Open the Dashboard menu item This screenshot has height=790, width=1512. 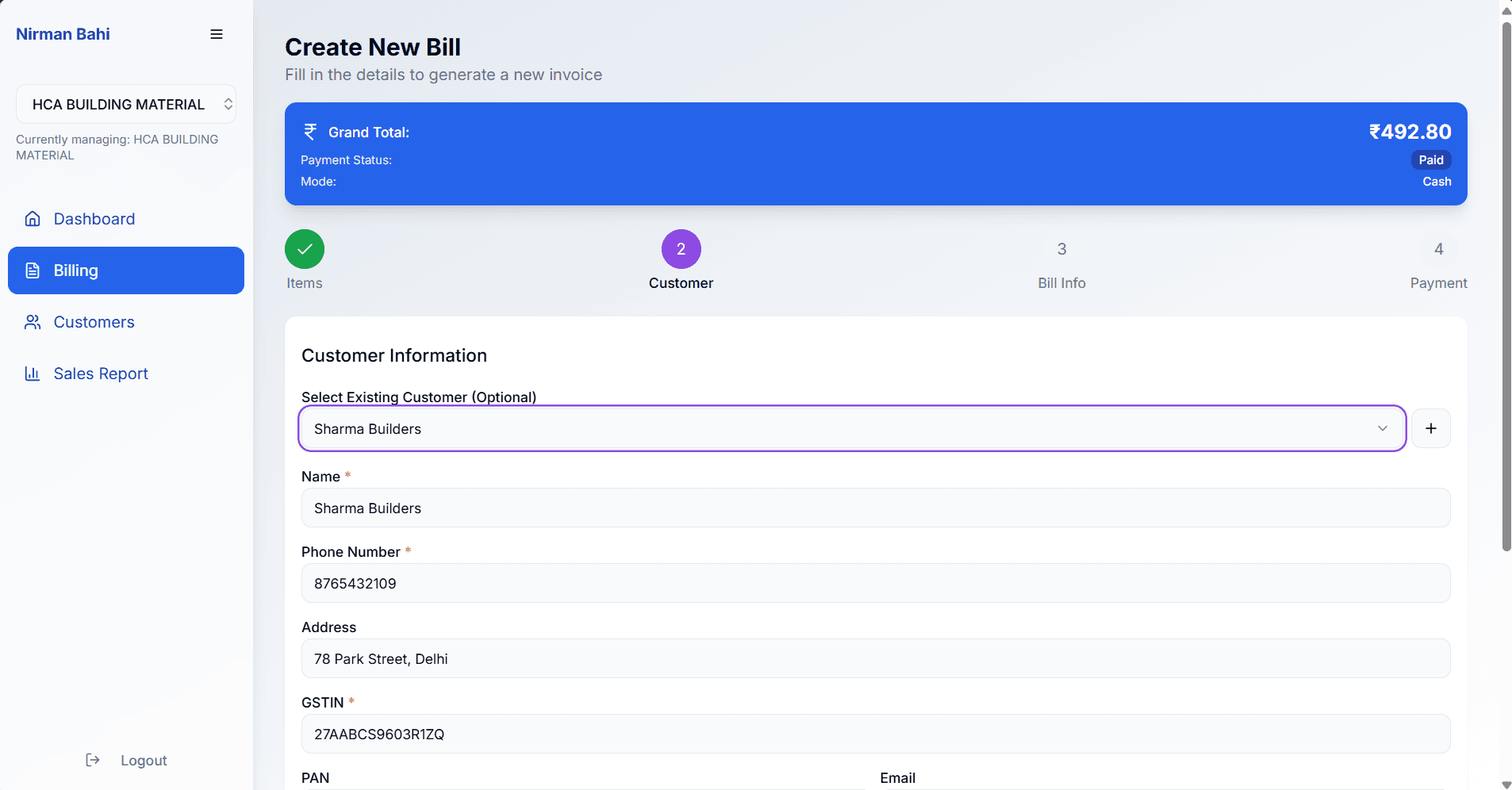126,219
